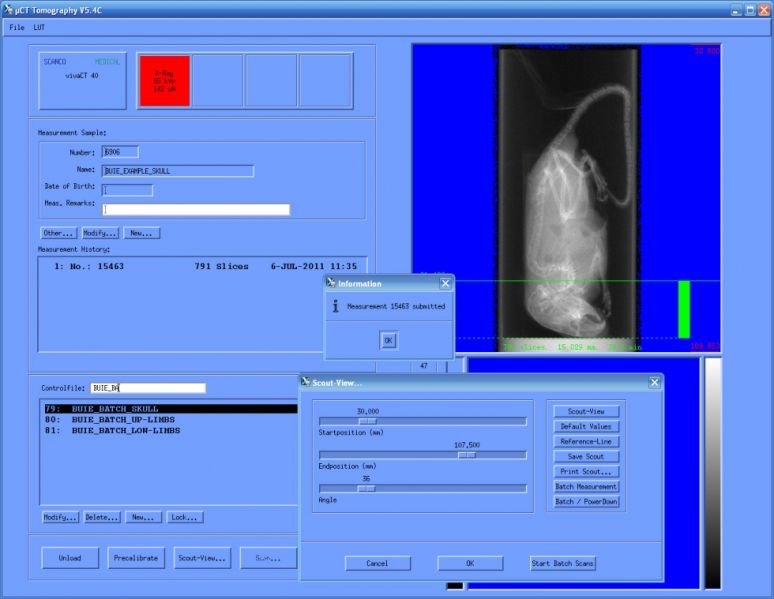774x599 pixels.
Task: Click the Batch Measurement button
Action: [x=586, y=487]
